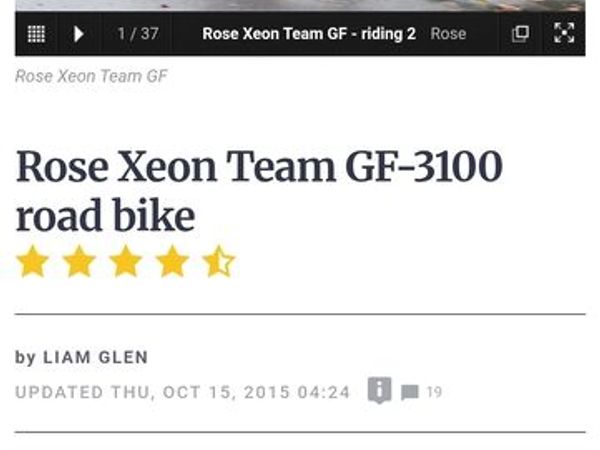Enter fullscreen gallery mode
600x450 pixels.
564,34
